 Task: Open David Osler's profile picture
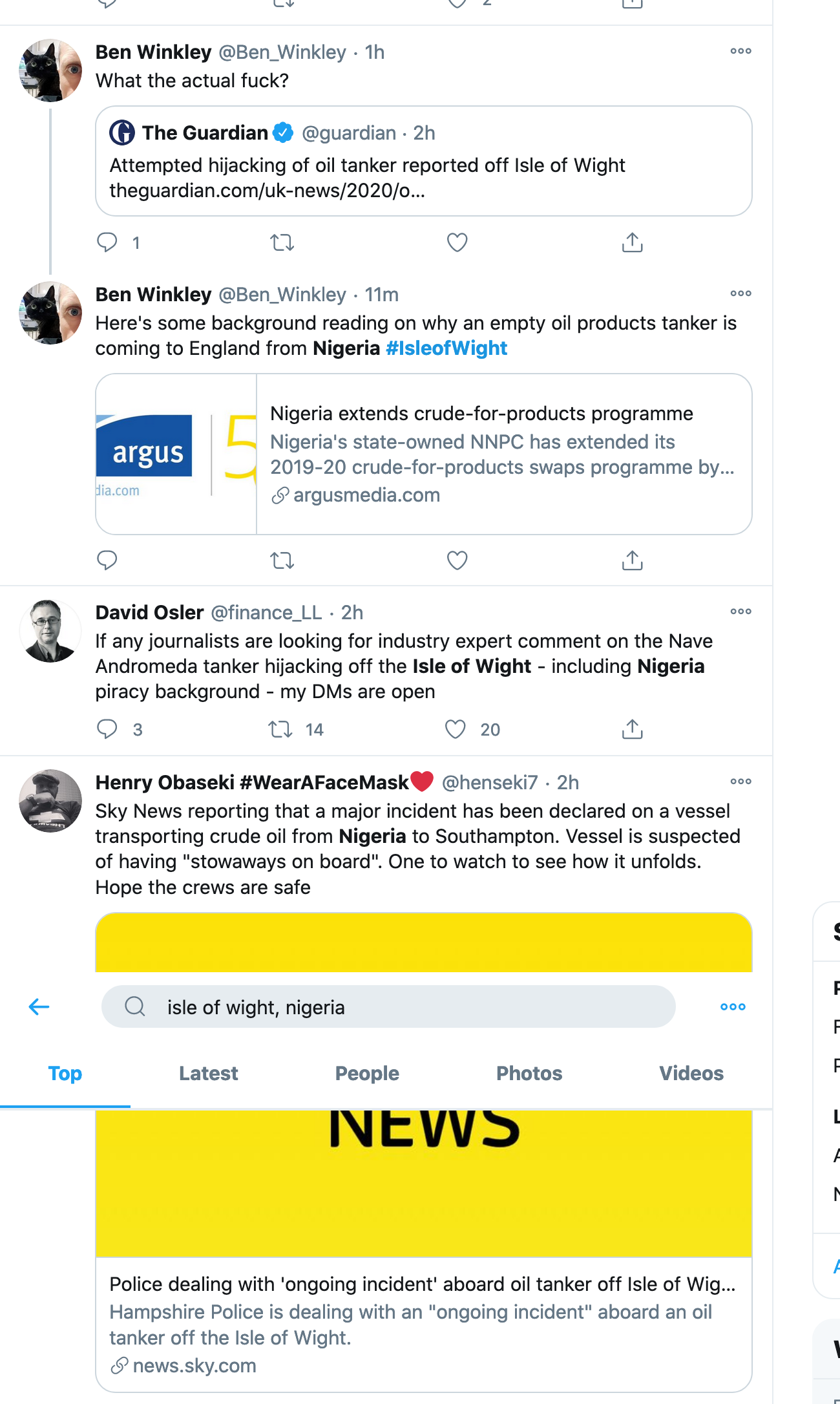50,631
